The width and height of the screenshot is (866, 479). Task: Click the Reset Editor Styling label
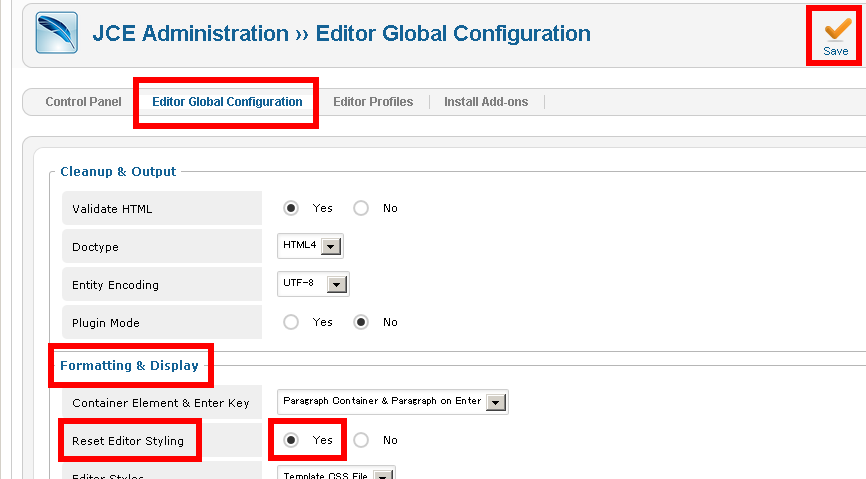click(x=128, y=441)
